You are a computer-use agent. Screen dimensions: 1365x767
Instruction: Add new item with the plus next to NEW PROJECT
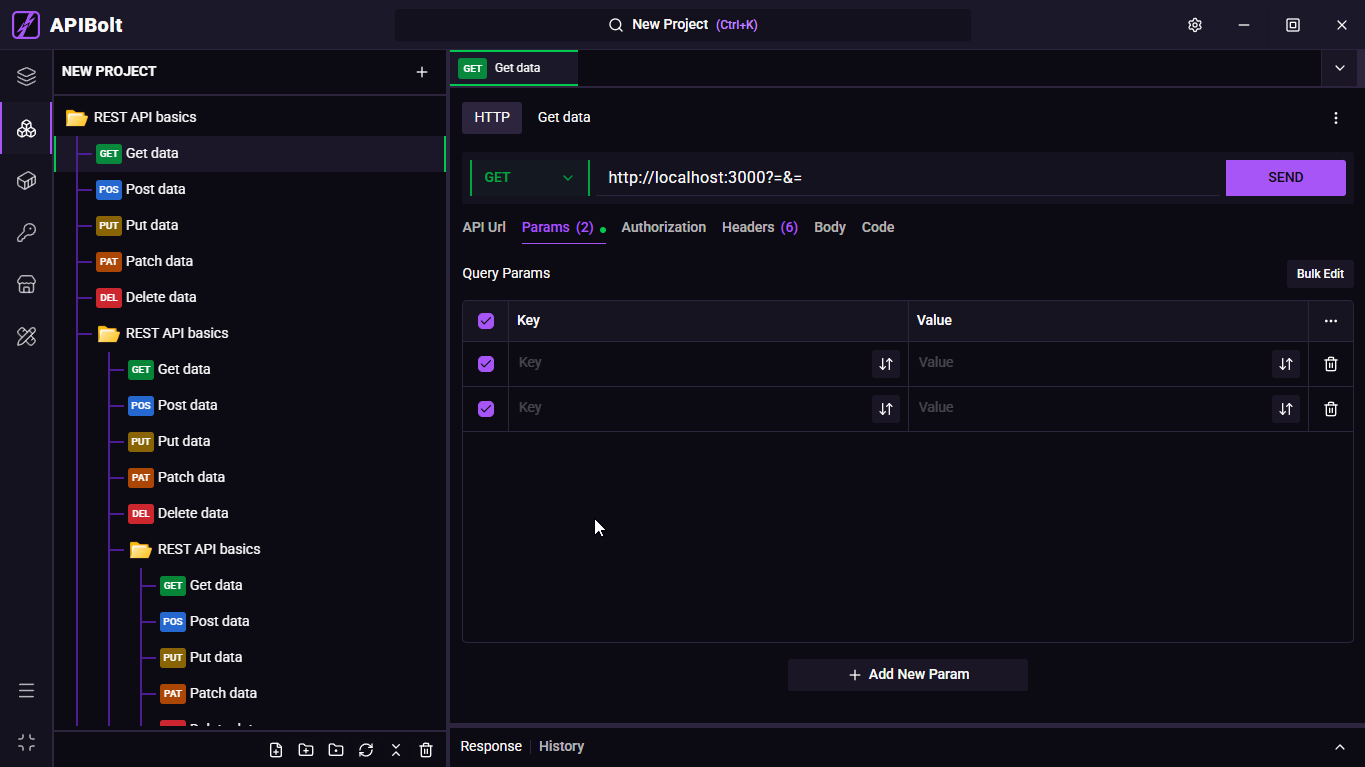pos(422,72)
